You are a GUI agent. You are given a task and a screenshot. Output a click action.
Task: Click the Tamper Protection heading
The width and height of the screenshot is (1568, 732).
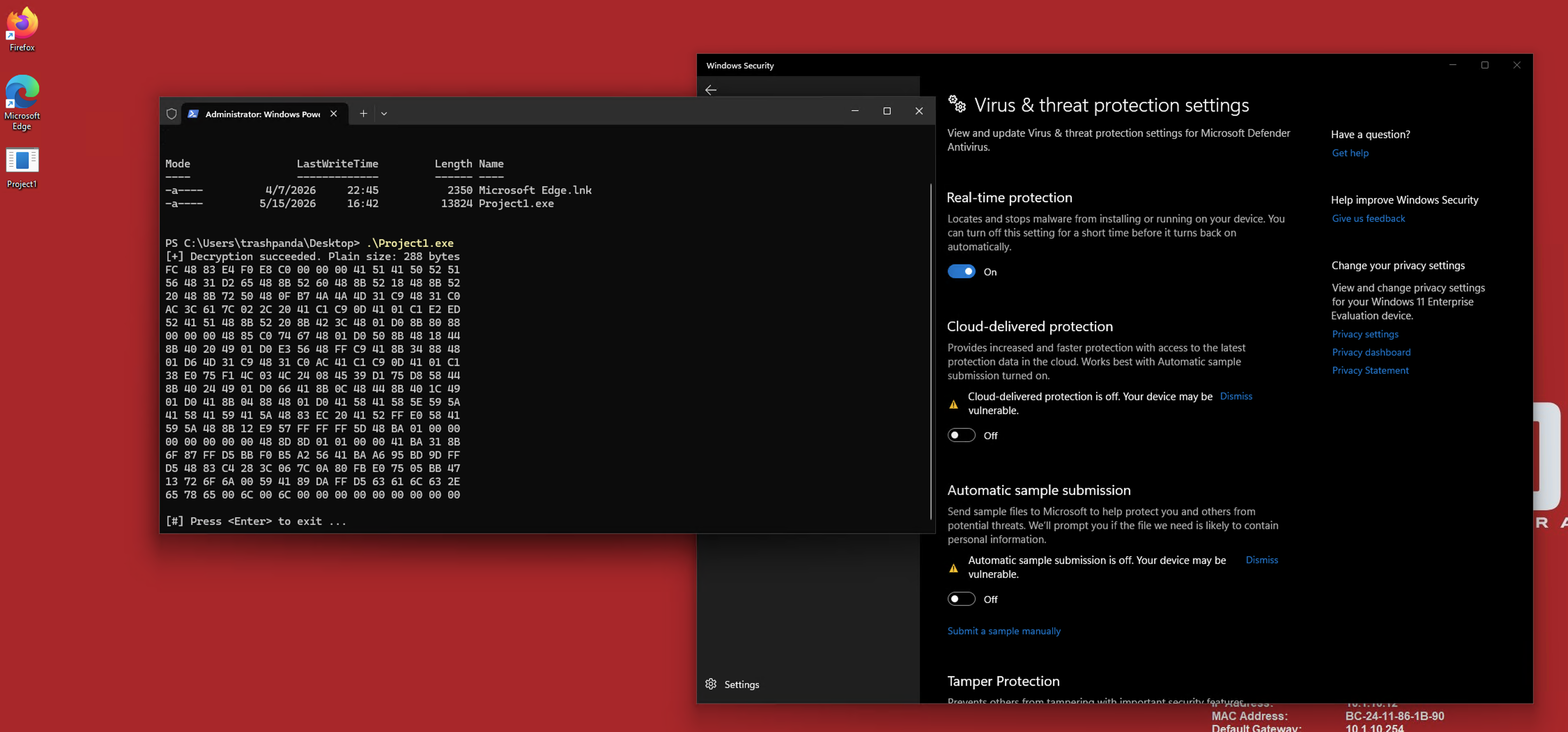[1004, 681]
